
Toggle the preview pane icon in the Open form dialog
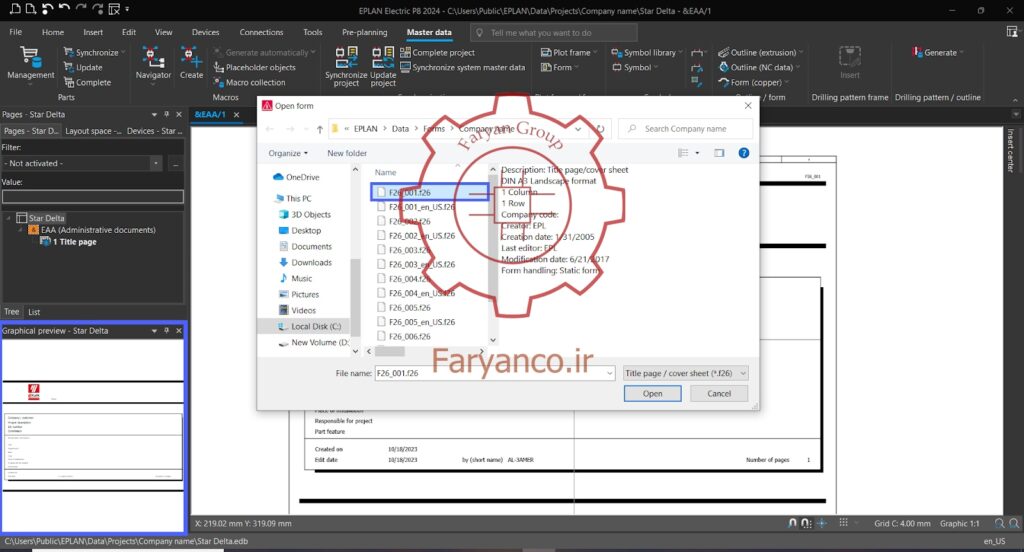pyautogui.click(x=719, y=153)
